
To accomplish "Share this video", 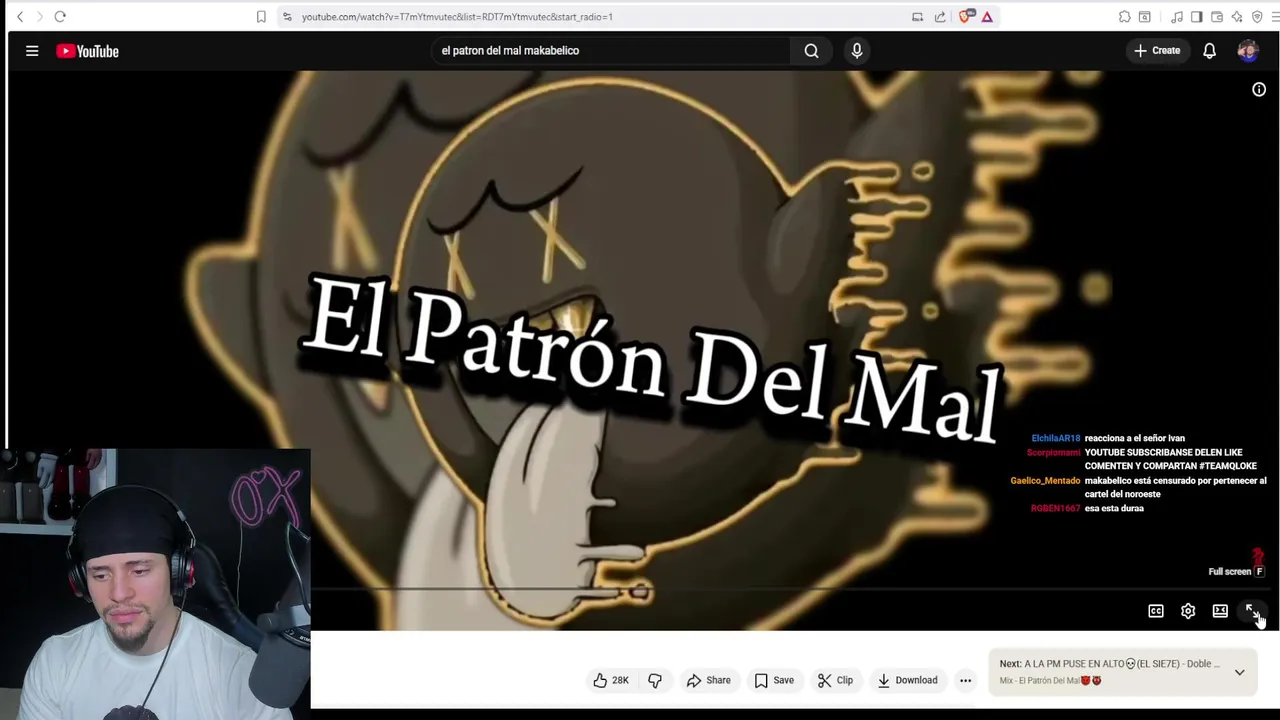I will point(708,681).
